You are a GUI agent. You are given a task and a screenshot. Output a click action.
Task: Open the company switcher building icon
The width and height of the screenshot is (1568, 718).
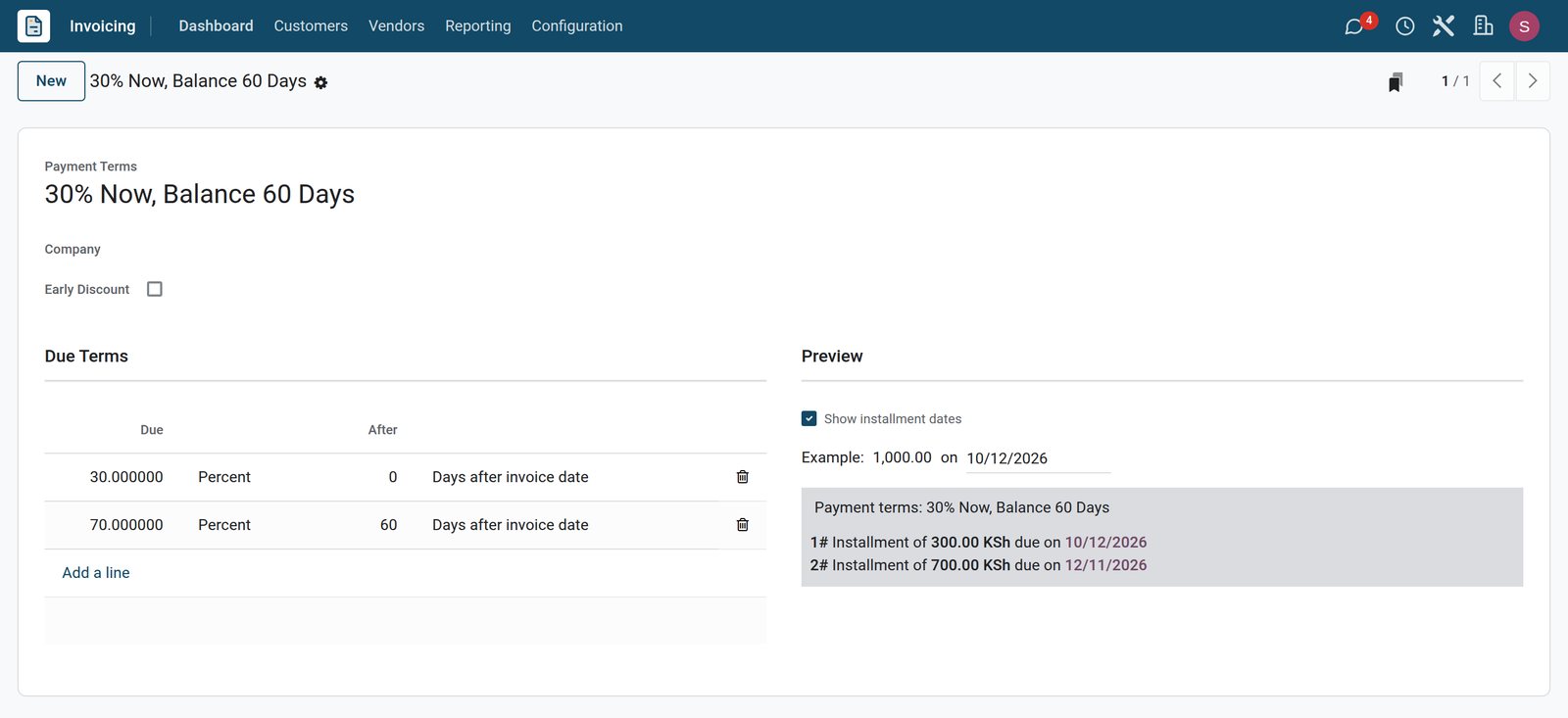tap(1484, 26)
